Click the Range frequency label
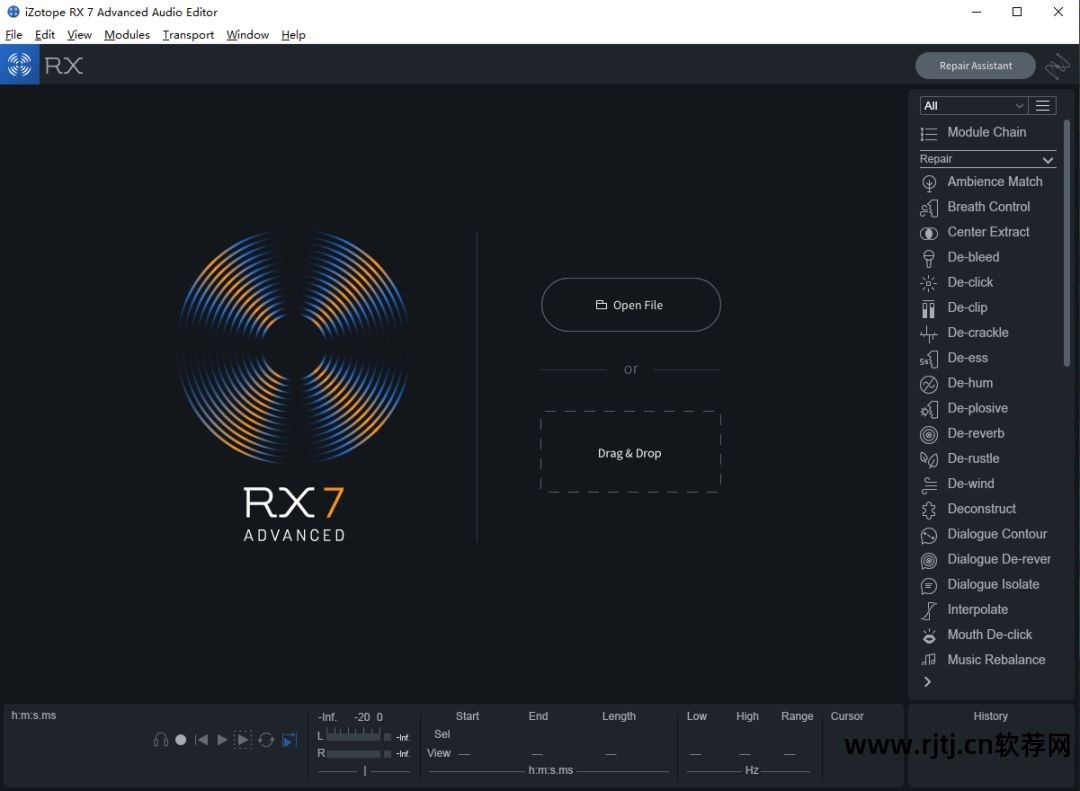 tap(797, 716)
